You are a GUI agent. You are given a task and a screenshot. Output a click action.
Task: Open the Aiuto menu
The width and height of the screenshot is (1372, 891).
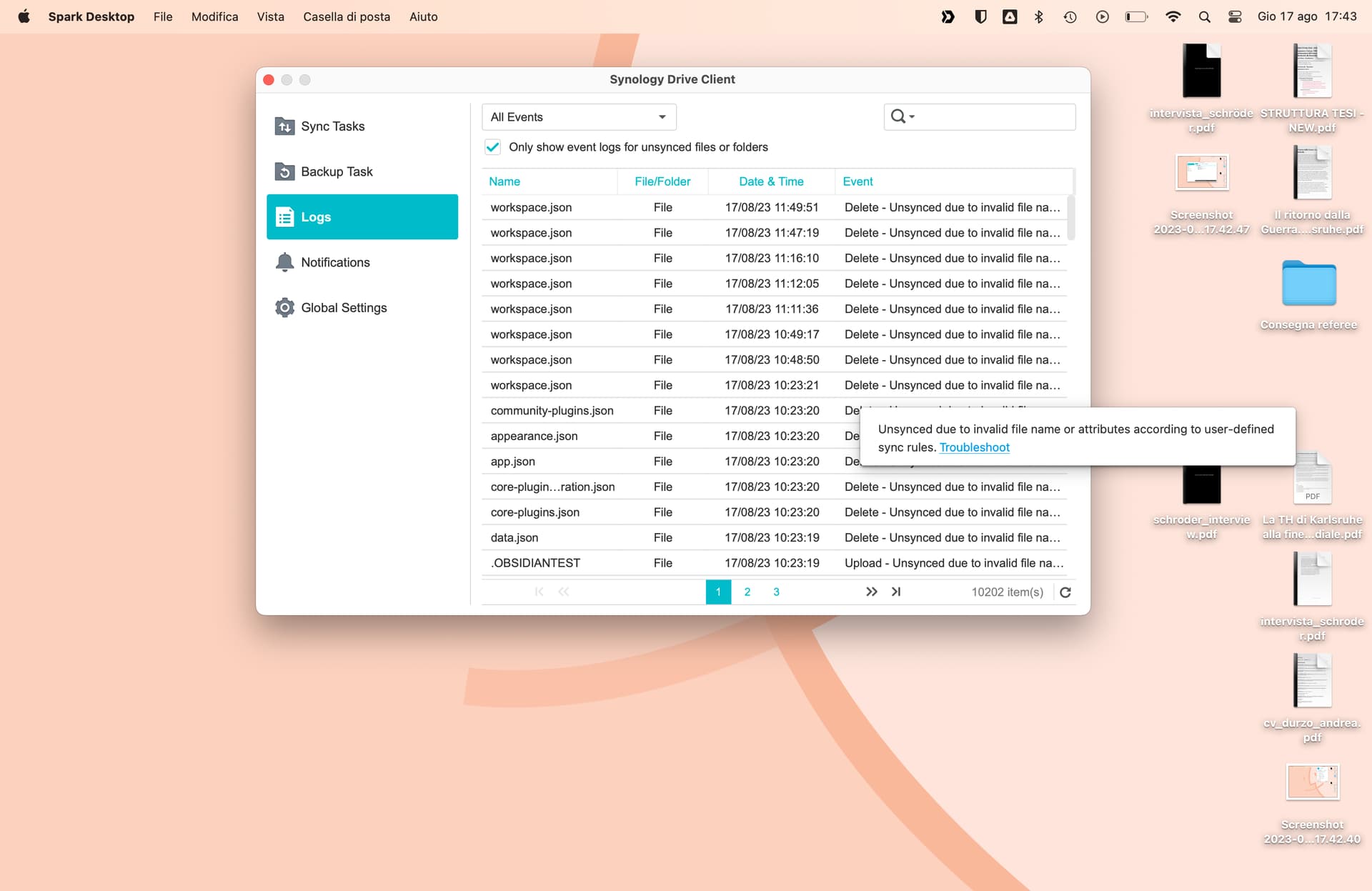click(423, 16)
